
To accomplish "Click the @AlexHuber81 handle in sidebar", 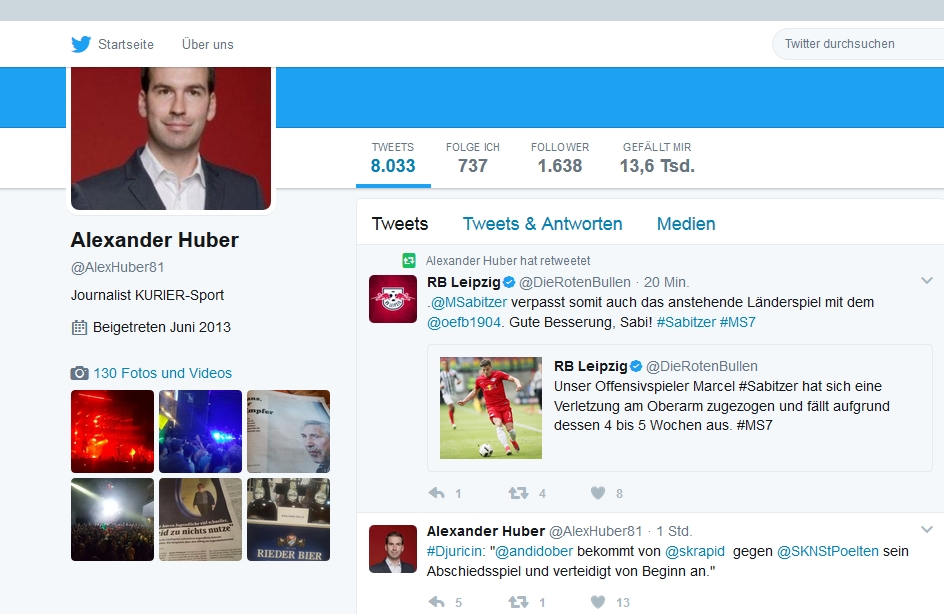I will tap(117, 267).
